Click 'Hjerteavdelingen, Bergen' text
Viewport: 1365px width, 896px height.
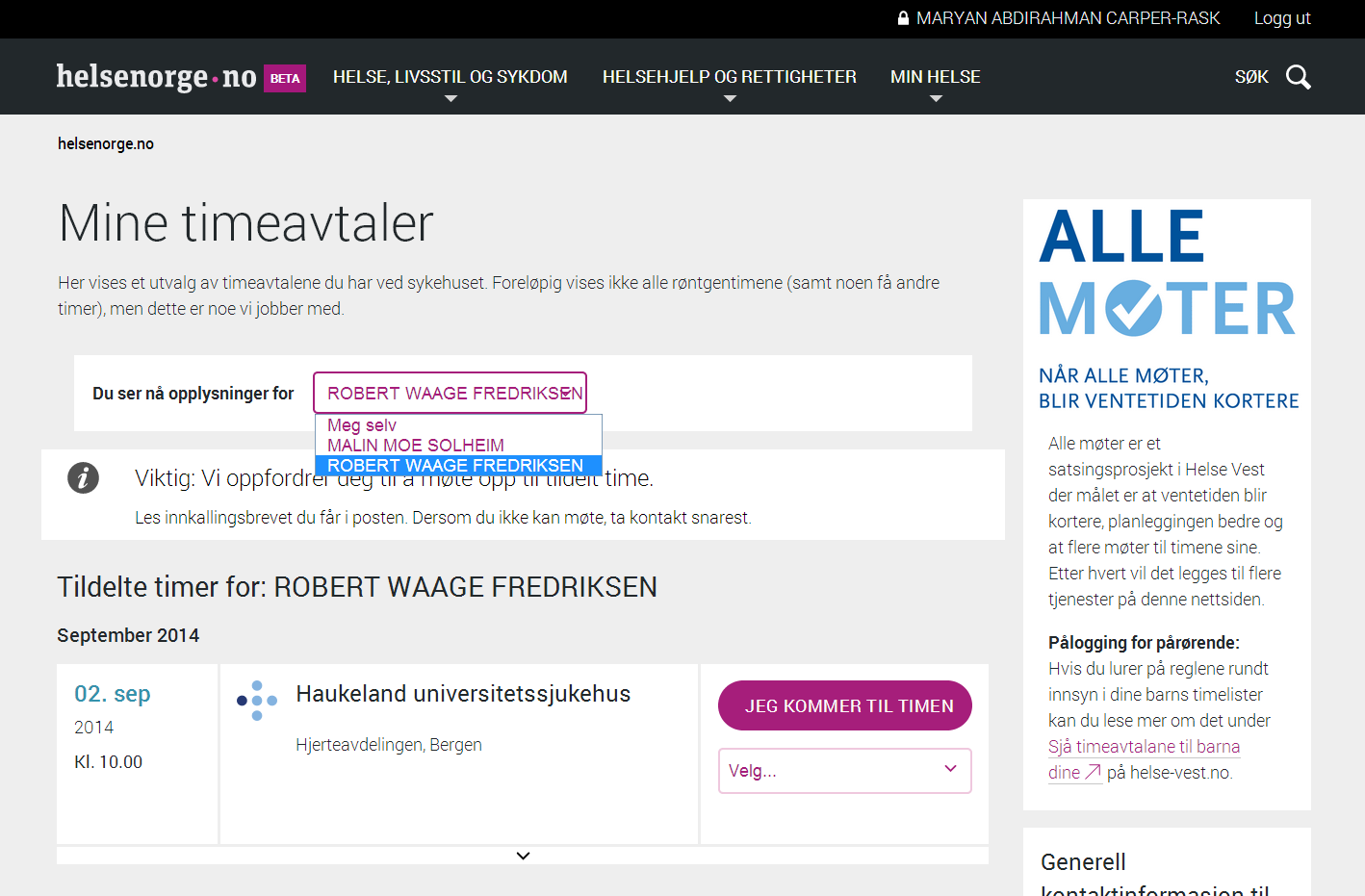click(x=389, y=745)
